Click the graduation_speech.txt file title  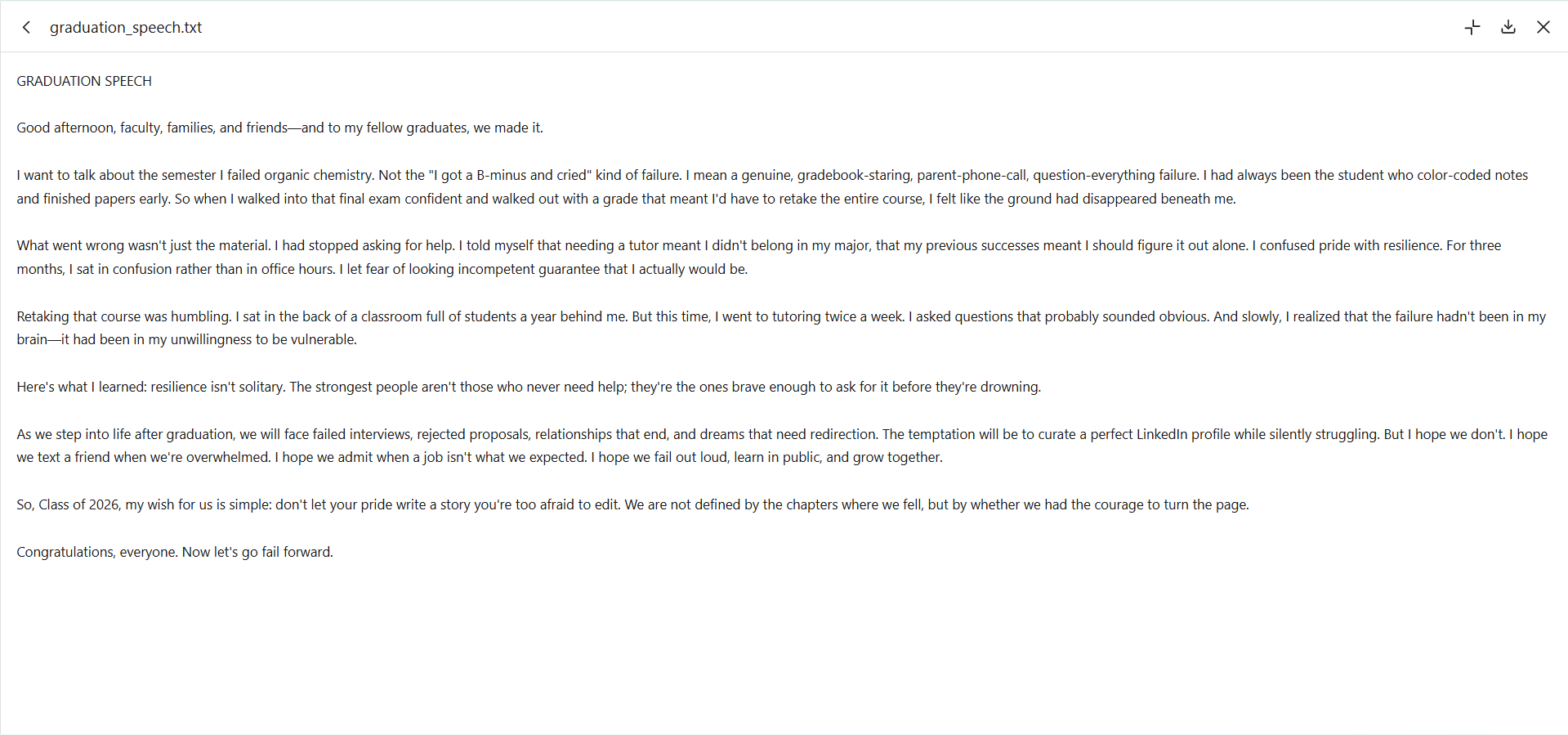point(126,27)
